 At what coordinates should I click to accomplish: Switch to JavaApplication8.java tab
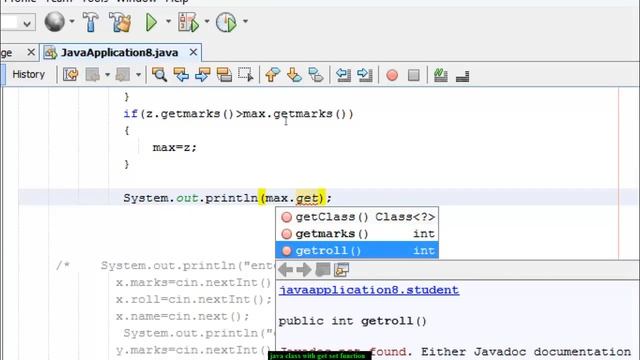click(x=120, y=53)
